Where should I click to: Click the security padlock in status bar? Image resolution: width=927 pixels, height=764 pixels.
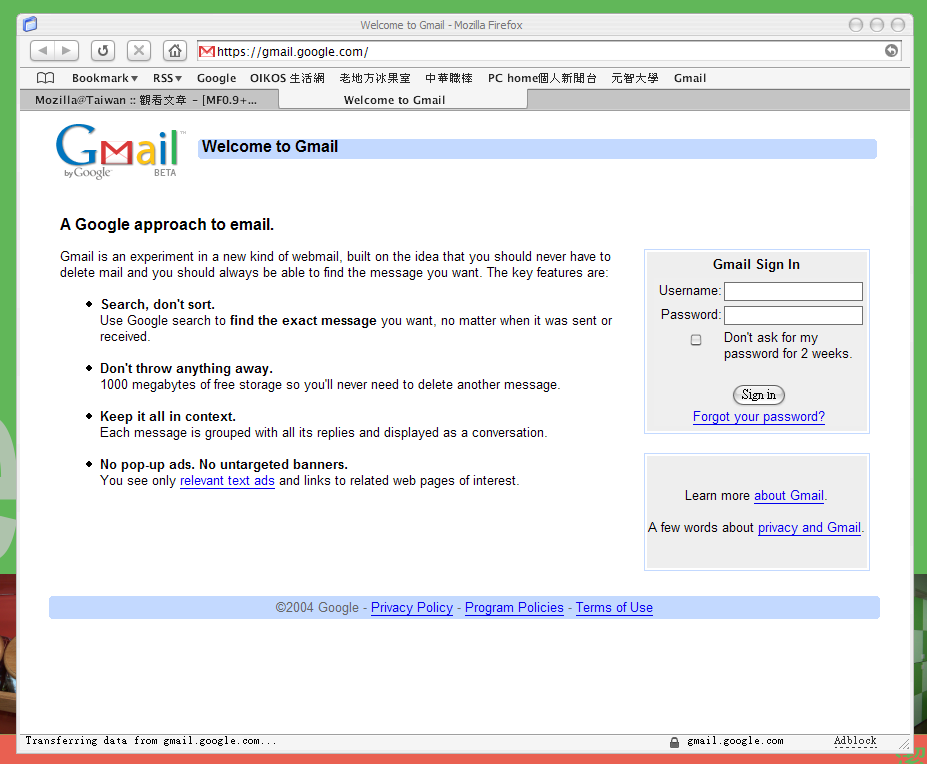point(675,742)
